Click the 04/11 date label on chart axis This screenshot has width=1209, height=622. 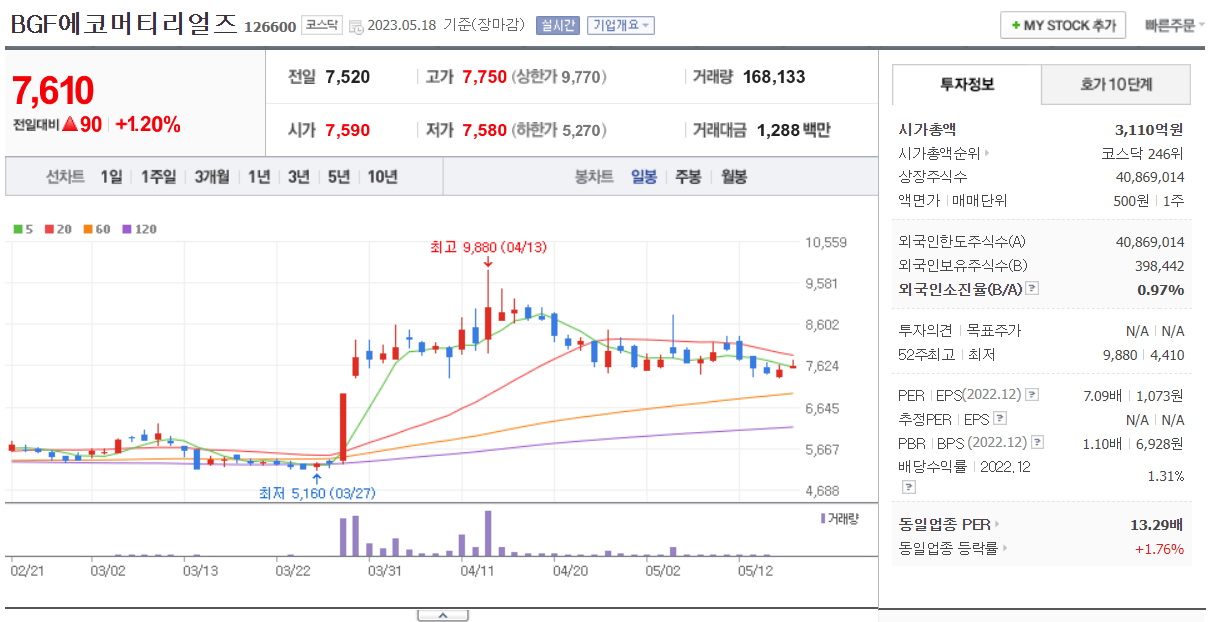[477, 571]
